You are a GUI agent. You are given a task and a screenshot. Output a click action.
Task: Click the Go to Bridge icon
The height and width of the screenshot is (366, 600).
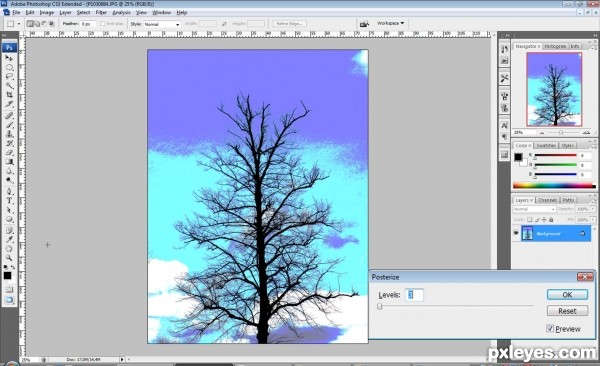364,24
